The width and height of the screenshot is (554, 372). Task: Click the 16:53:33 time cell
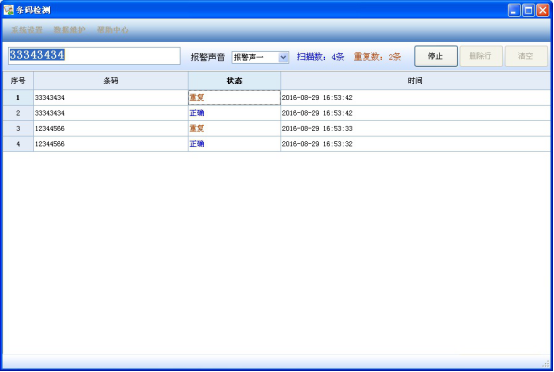pos(415,129)
